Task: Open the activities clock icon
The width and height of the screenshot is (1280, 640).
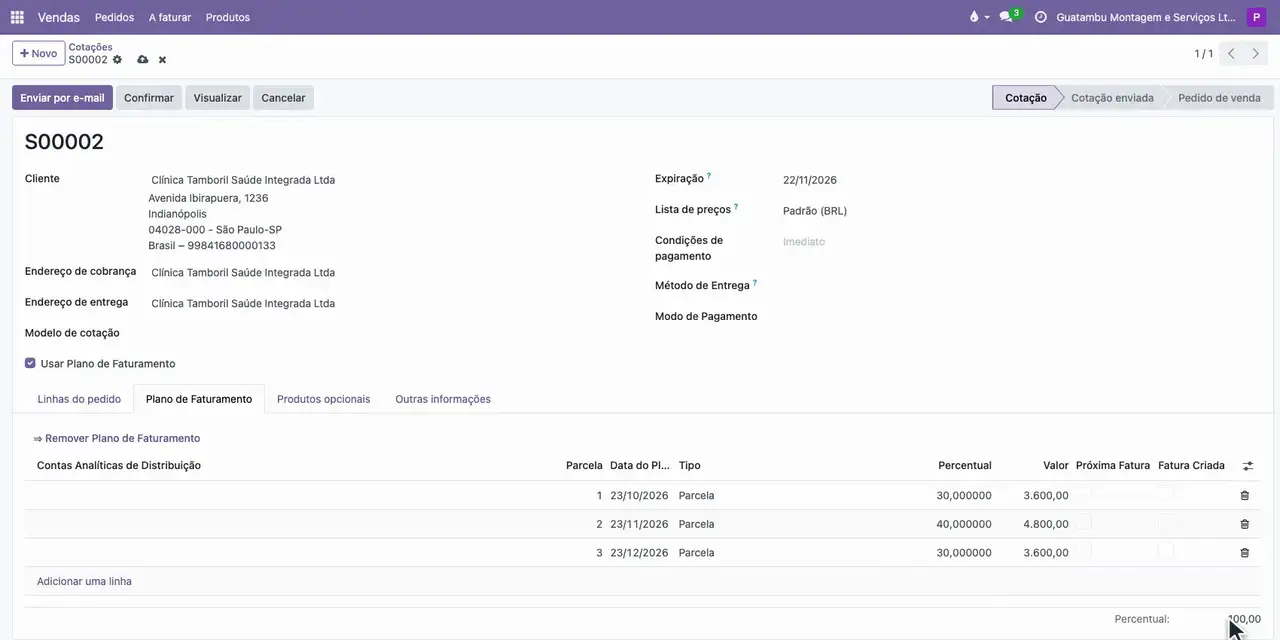Action: (x=1040, y=17)
